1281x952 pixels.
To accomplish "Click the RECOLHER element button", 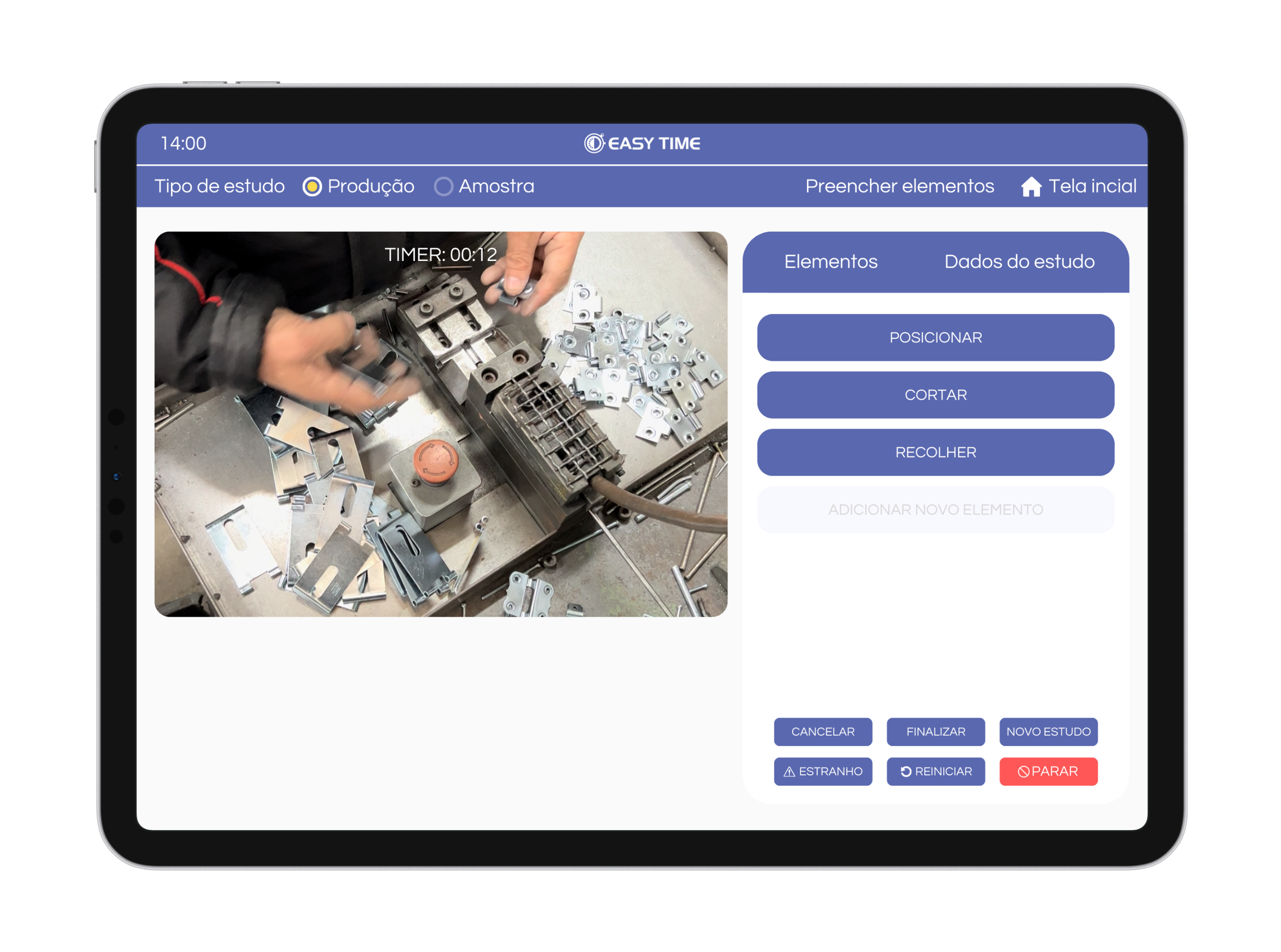I will pos(935,452).
